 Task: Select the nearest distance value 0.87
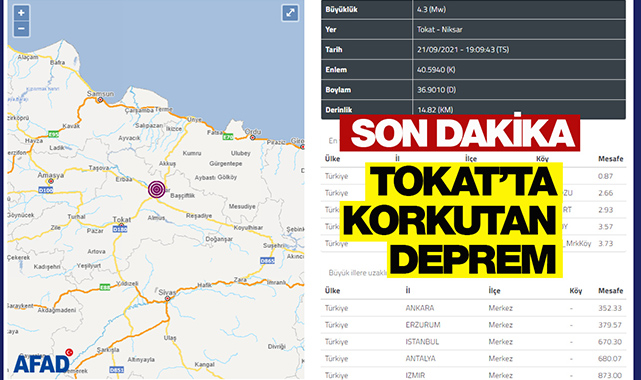(x=605, y=176)
